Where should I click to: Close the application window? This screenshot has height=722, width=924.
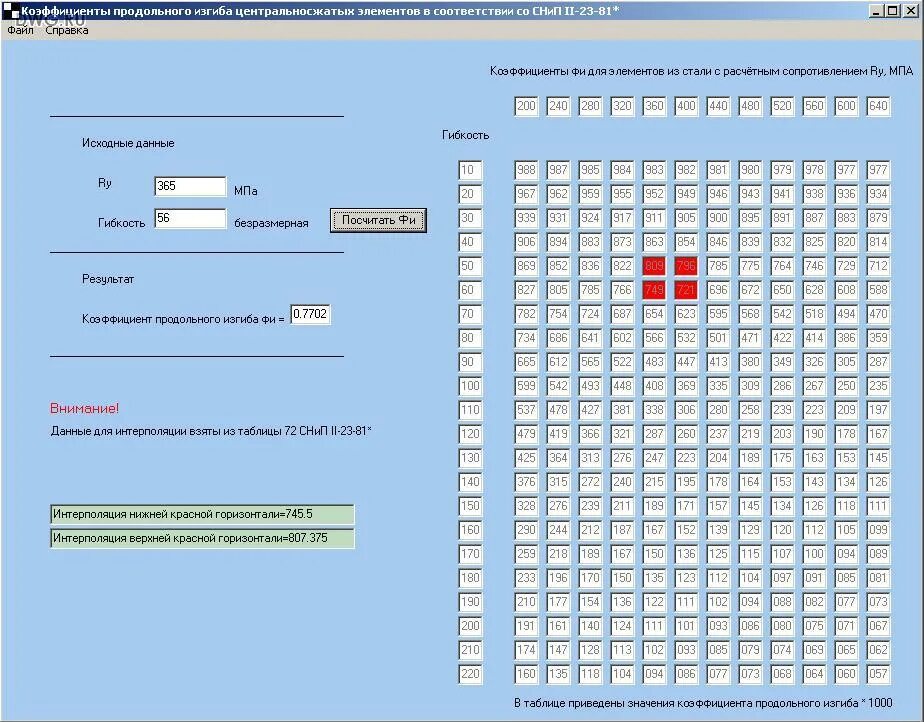[910, 11]
